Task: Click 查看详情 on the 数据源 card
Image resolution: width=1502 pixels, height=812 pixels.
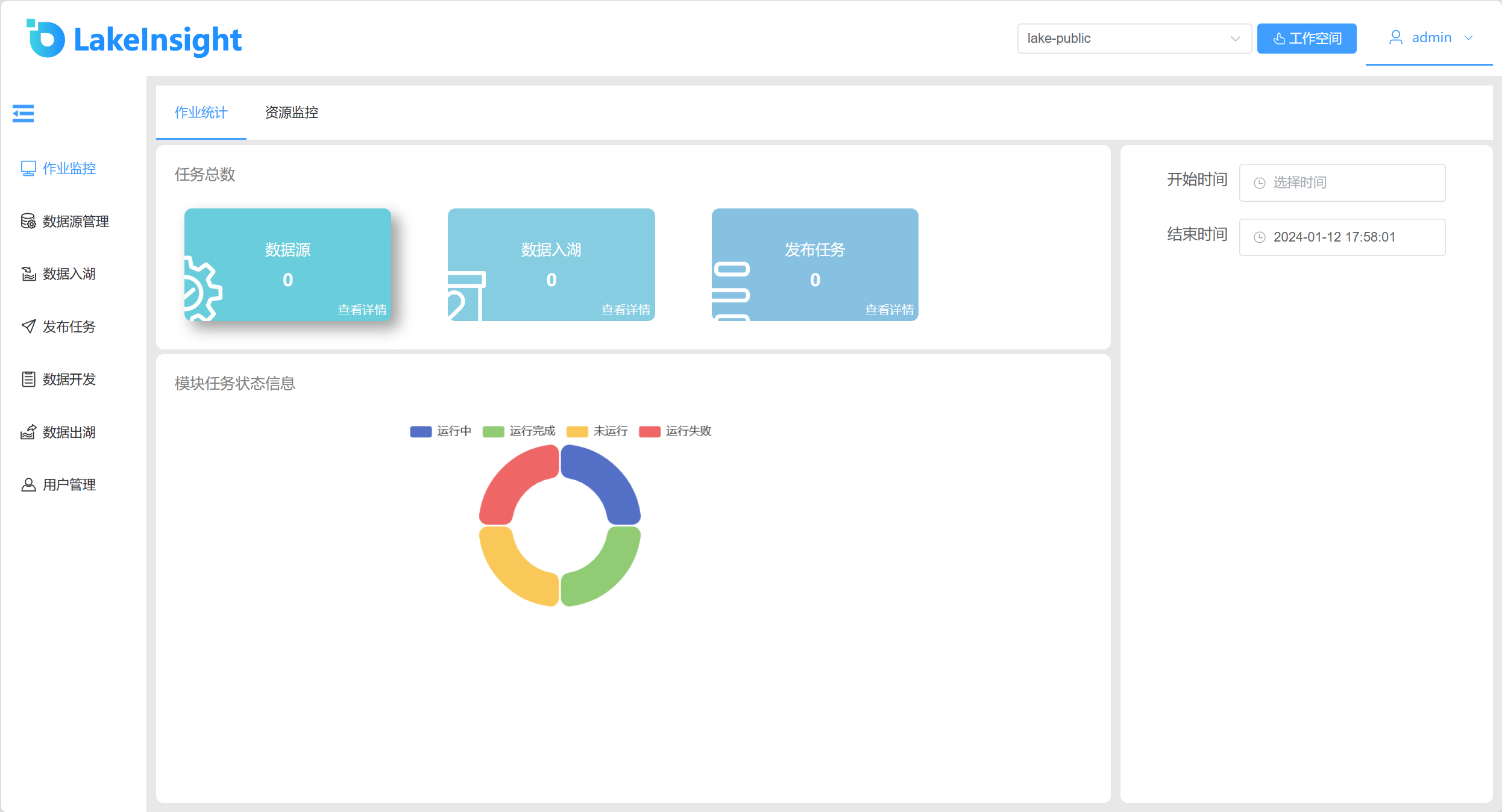Action: tap(362, 310)
